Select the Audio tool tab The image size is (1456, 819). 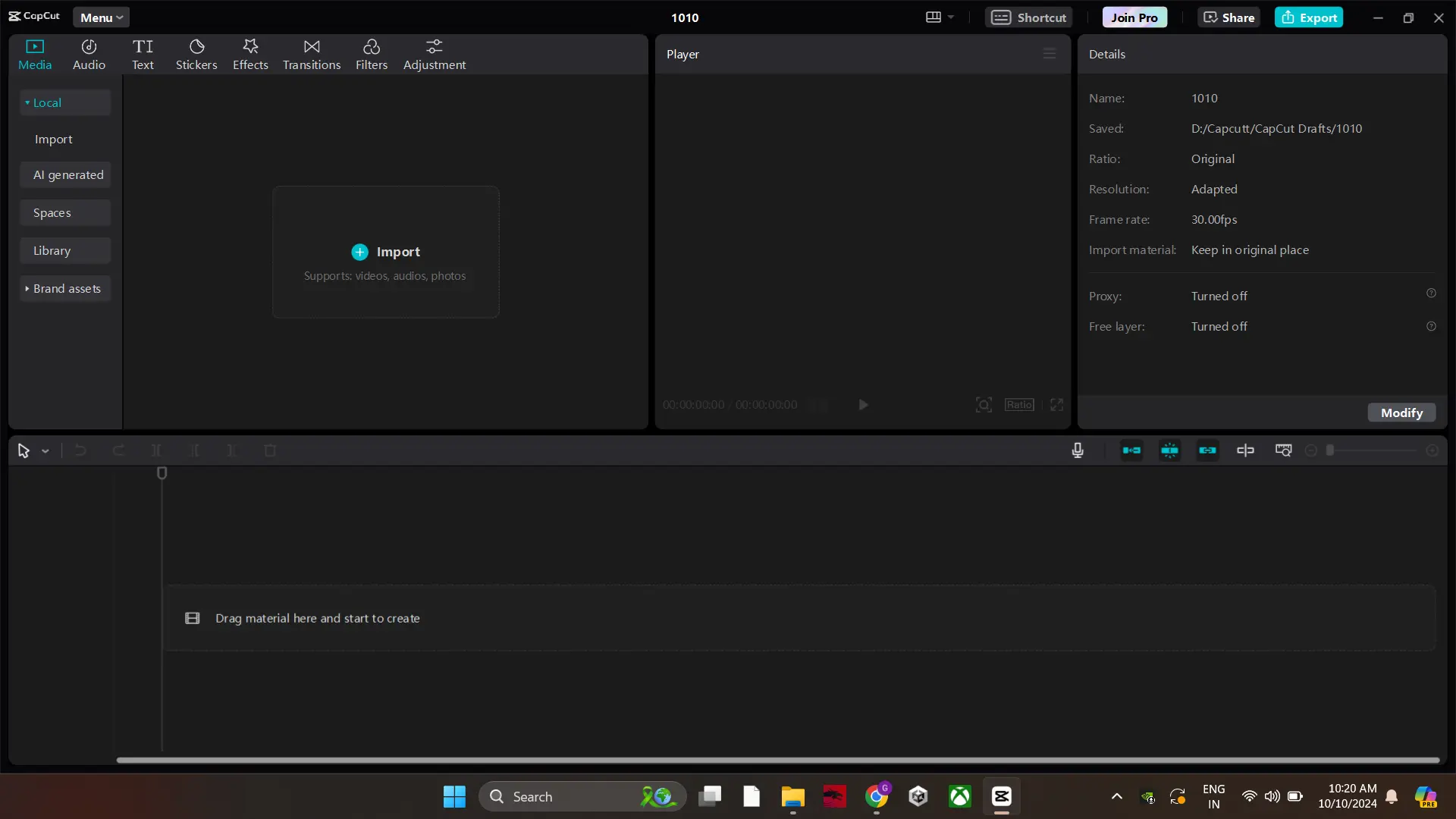(x=89, y=54)
